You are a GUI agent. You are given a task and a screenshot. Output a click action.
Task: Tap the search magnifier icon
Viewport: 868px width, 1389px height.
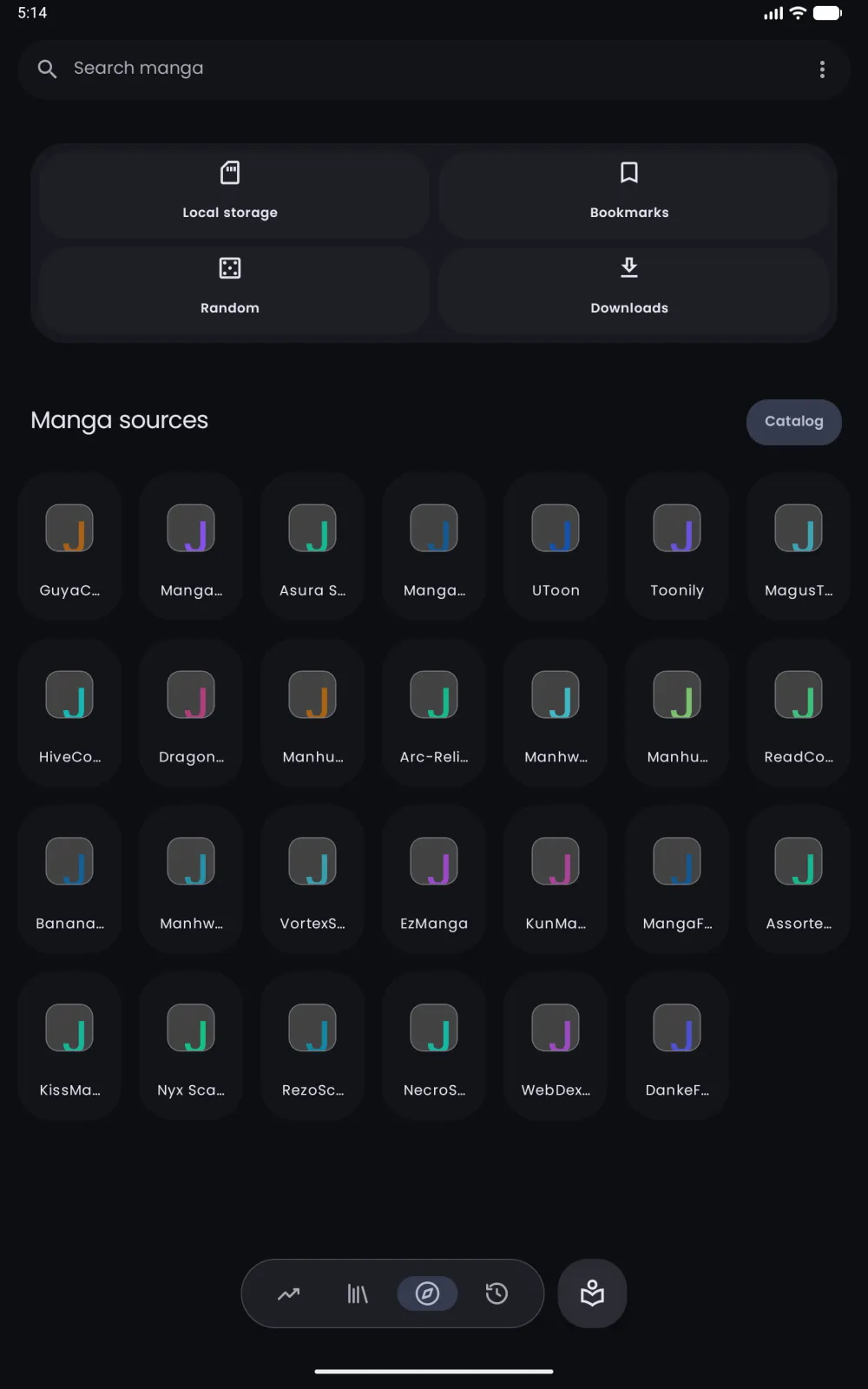pos(47,69)
